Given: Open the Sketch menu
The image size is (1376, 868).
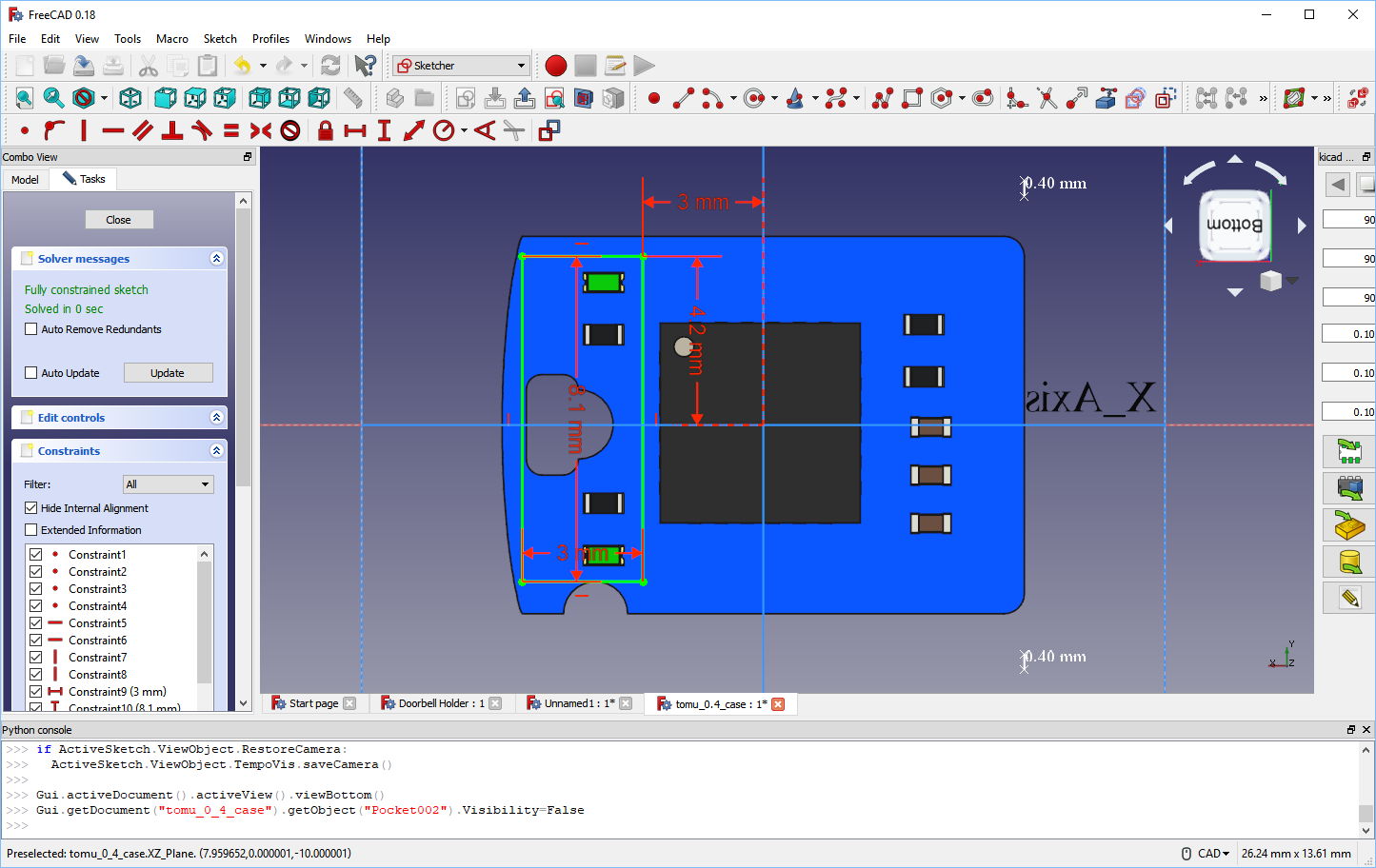Looking at the screenshot, I should [220, 39].
